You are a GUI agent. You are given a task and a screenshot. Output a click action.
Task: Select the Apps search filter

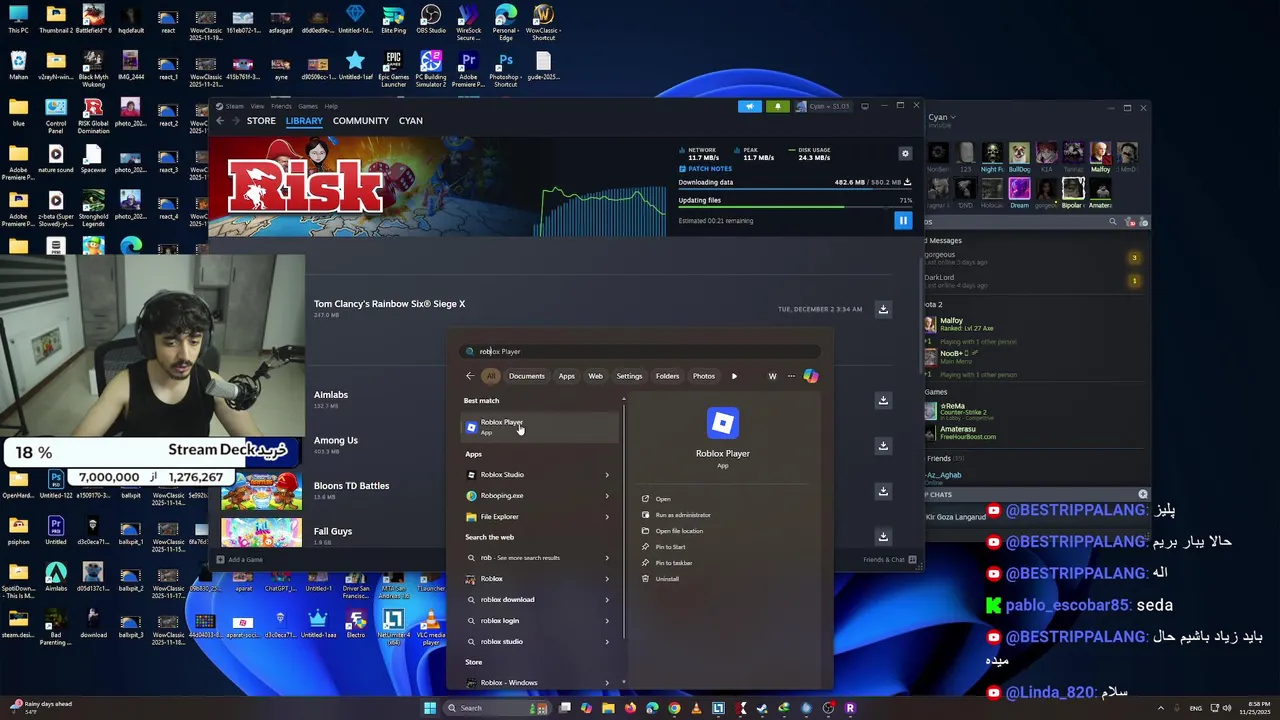click(567, 376)
